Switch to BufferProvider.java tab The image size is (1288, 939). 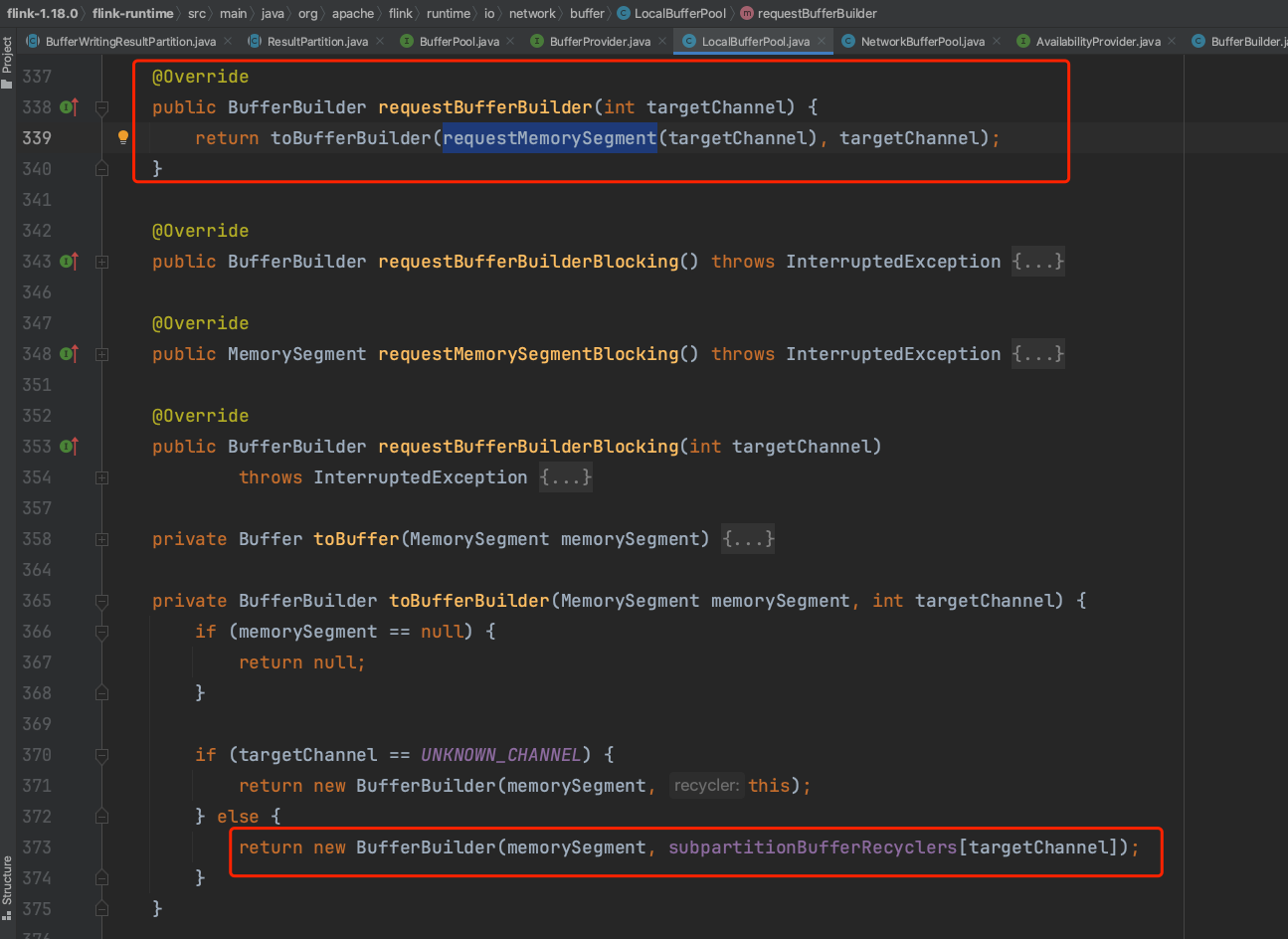click(x=600, y=41)
